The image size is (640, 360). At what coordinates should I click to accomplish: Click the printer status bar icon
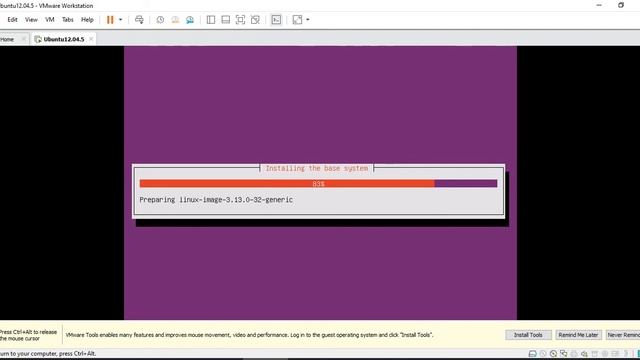coord(574,354)
